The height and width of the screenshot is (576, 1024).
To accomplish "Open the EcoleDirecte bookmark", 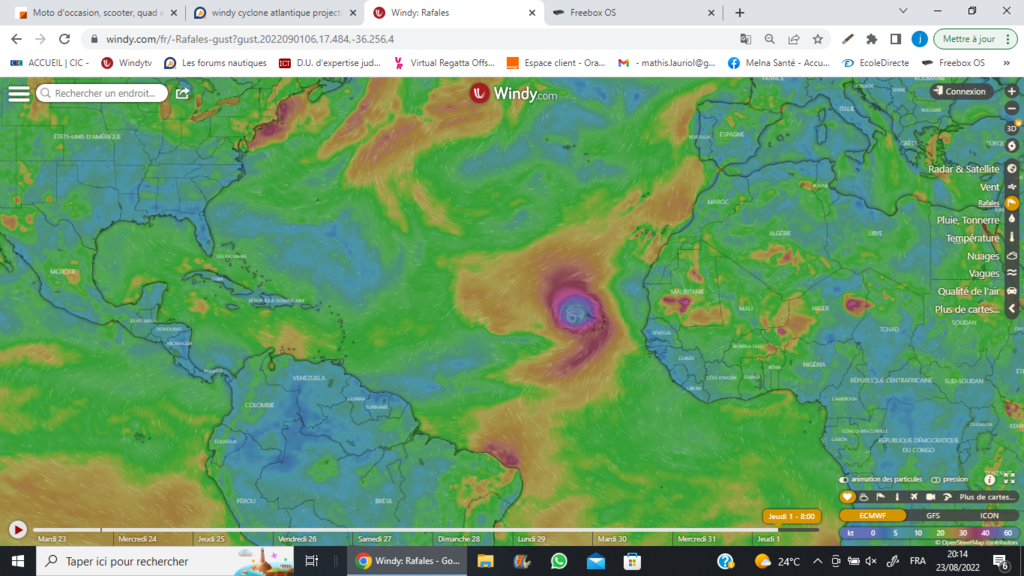I will (876, 63).
